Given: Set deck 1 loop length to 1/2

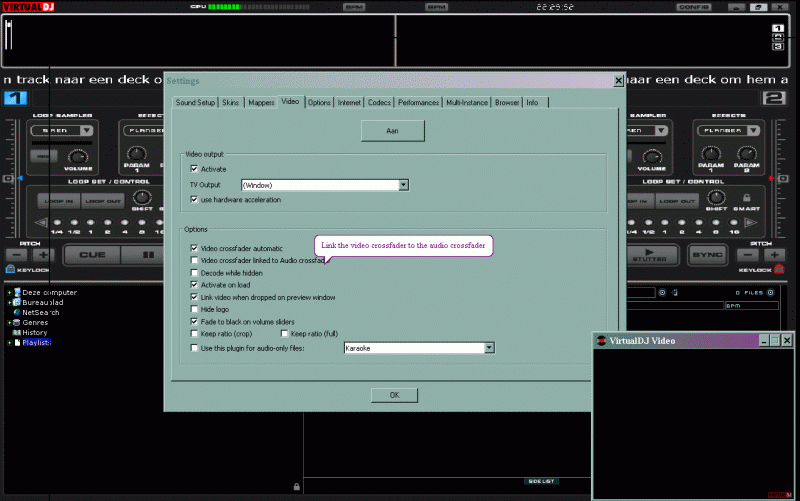Looking at the screenshot, I should (x=74, y=222).
